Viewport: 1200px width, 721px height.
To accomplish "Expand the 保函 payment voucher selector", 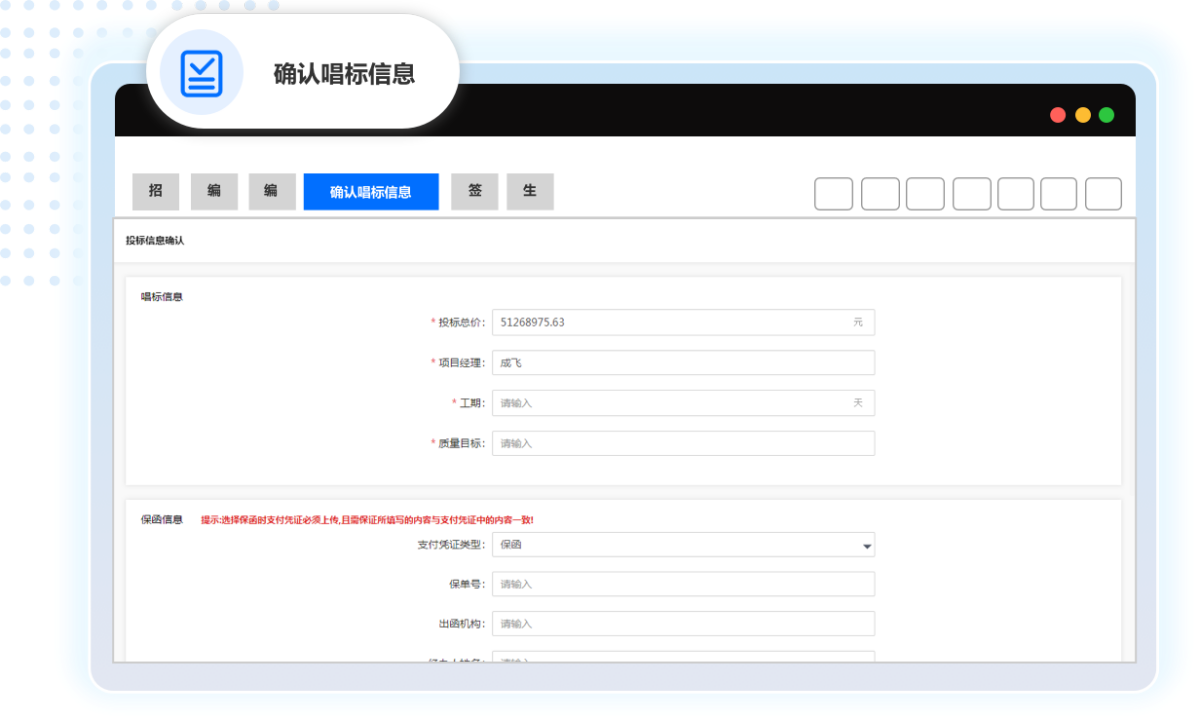I will tap(683, 545).
